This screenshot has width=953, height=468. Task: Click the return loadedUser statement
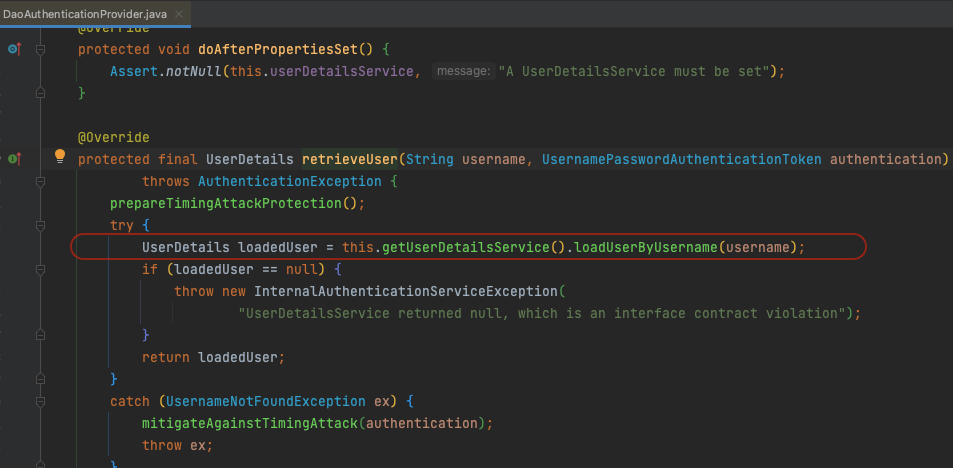213,357
